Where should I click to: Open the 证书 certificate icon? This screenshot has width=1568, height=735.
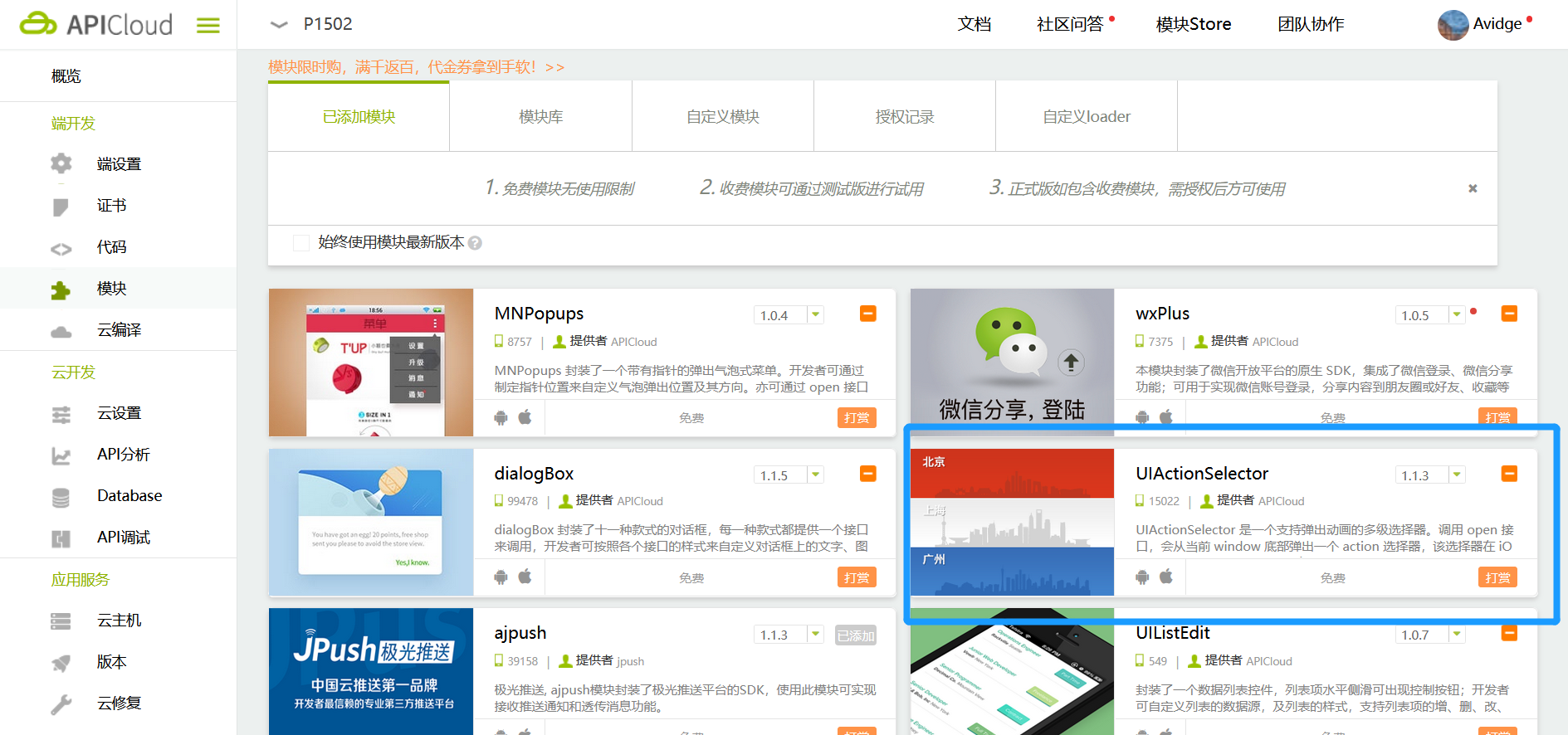click(x=61, y=206)
